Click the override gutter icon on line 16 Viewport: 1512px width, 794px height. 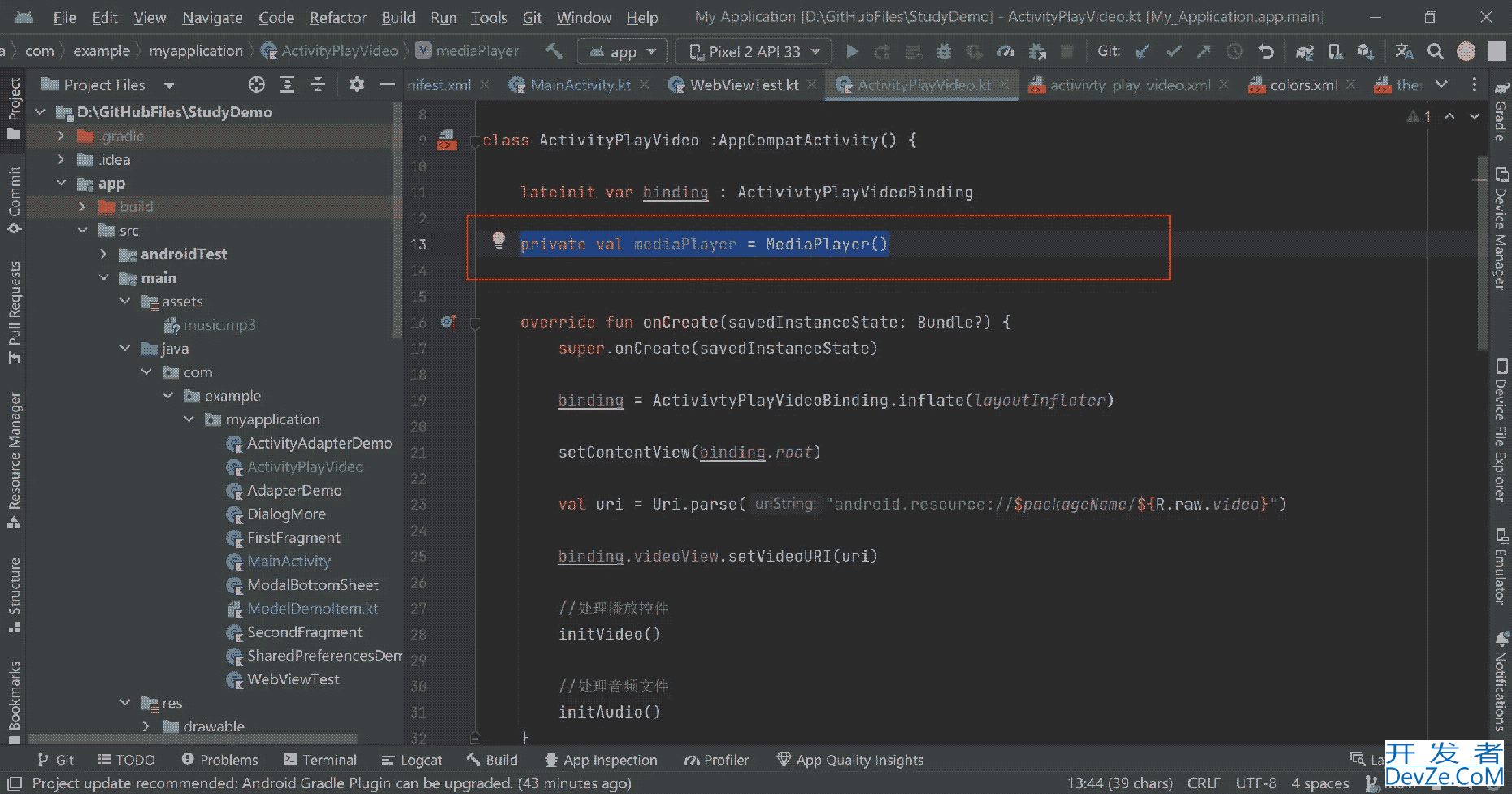pos(448,323)
